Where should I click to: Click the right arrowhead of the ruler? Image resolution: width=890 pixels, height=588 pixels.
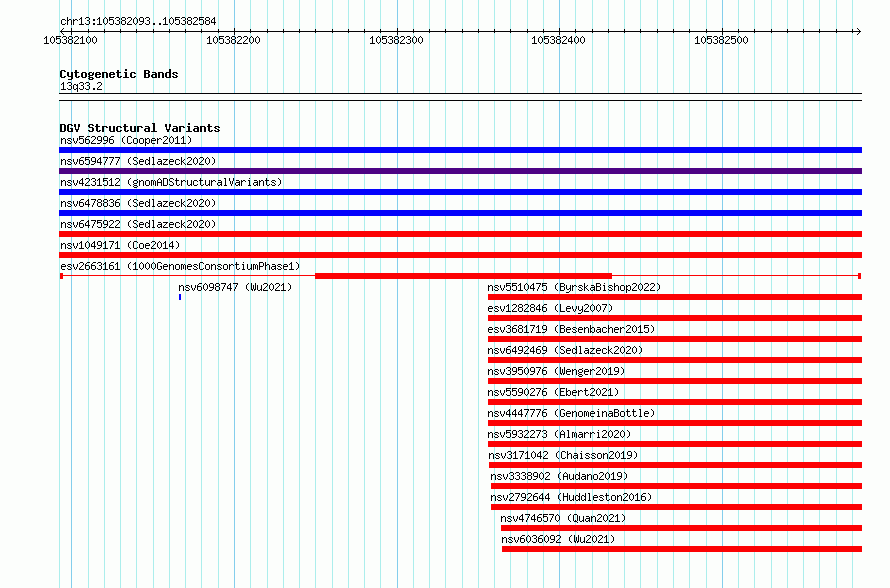tap(858, 31)
